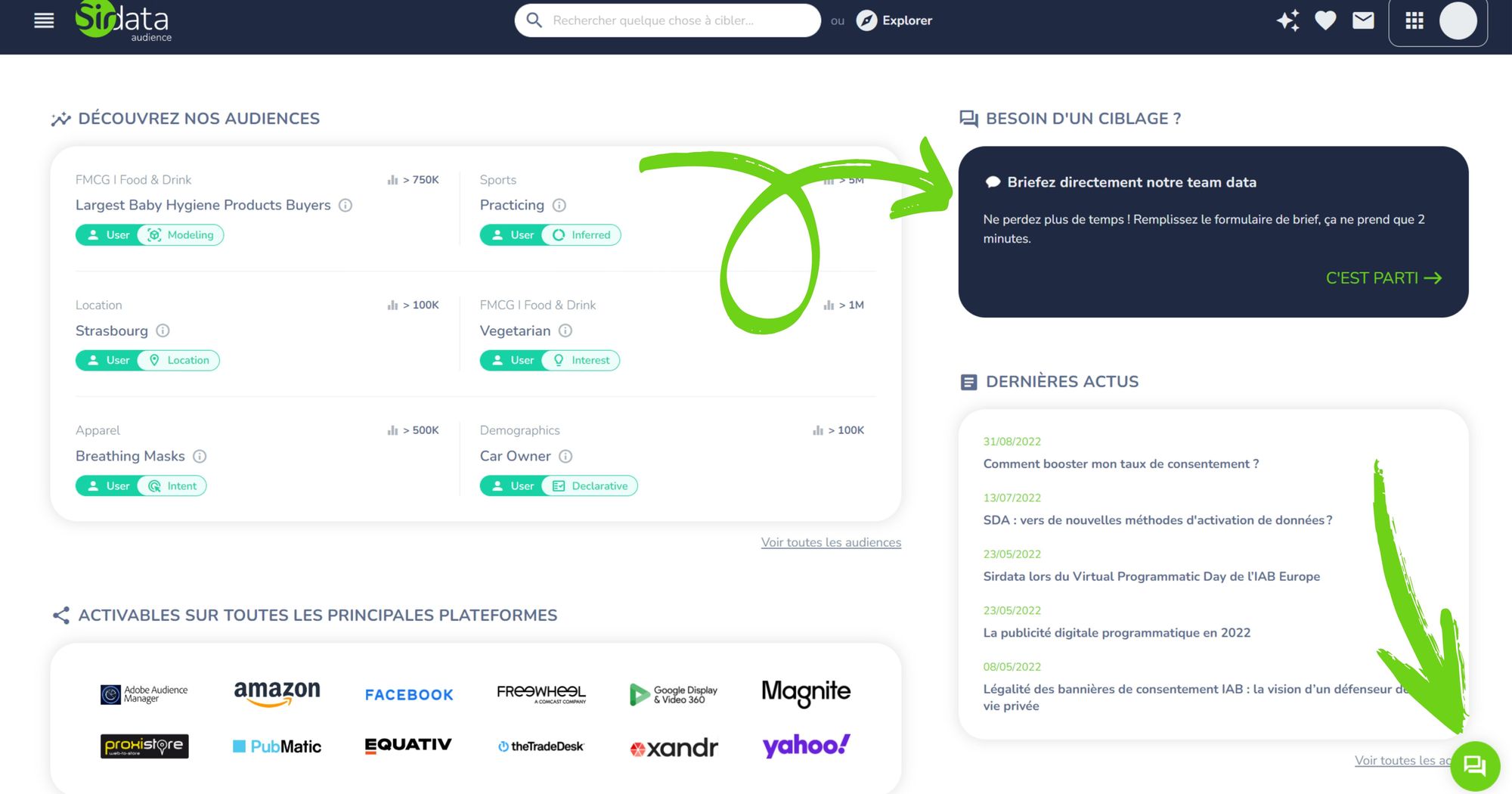The width and height of the screenshot is (1512, 794).
Task: Open Virtual Programmatic Day IAB Europe article
Action: coord(1151,576)
